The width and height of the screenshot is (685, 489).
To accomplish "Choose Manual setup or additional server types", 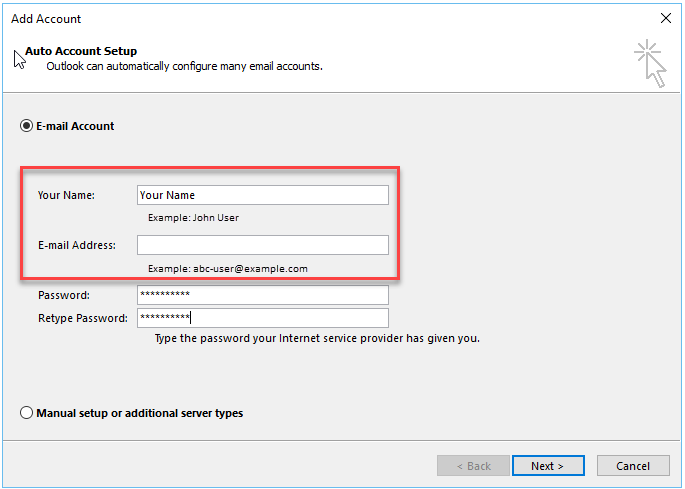I will tap(26, 412).
